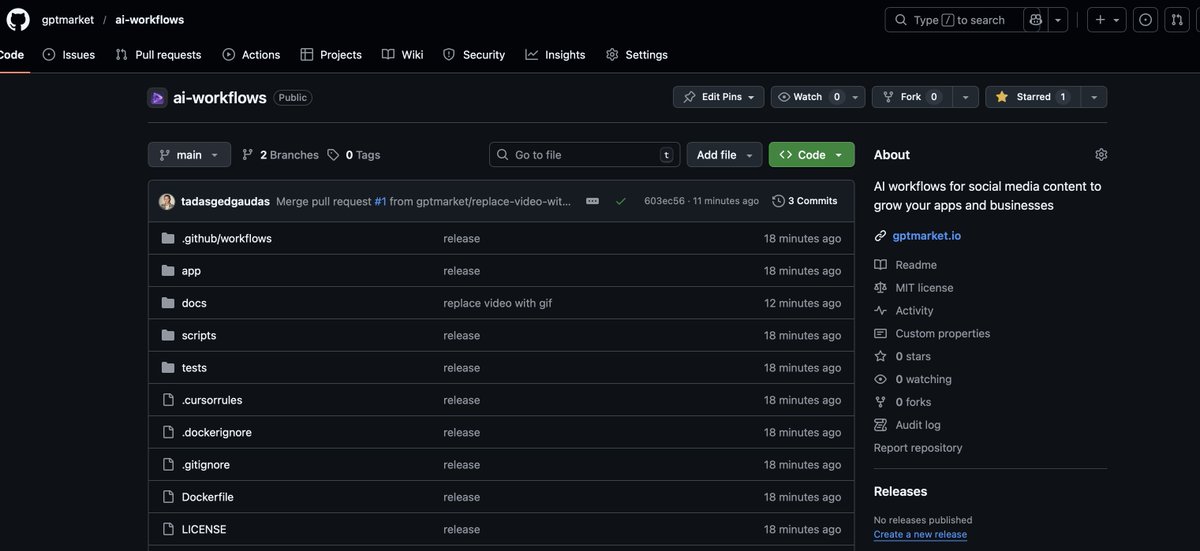
Task: Click the file icon next to LICENSE
Action: [x=168, y=530]
